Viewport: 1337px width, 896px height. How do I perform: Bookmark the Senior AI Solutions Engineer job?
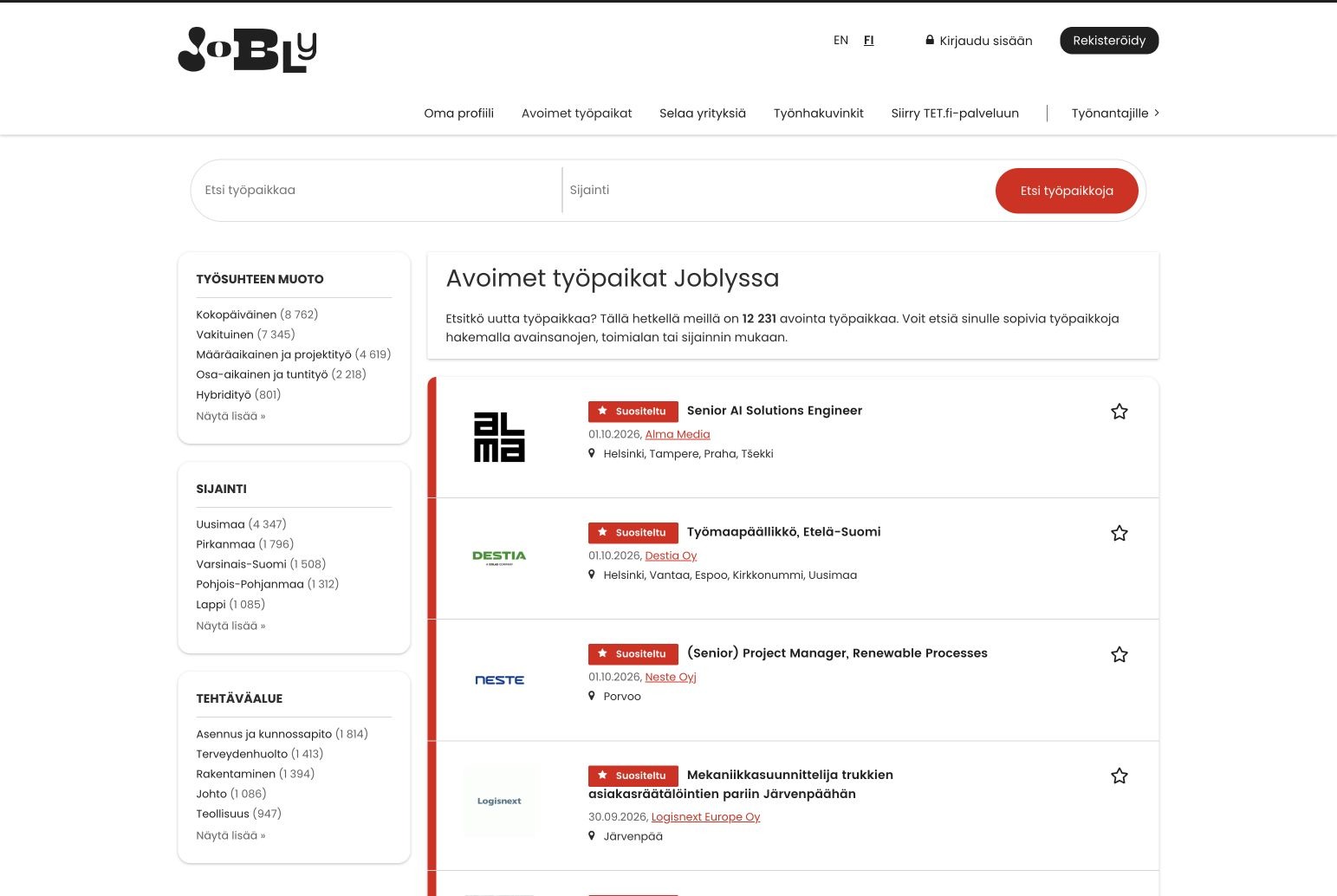coord(1120,412)
